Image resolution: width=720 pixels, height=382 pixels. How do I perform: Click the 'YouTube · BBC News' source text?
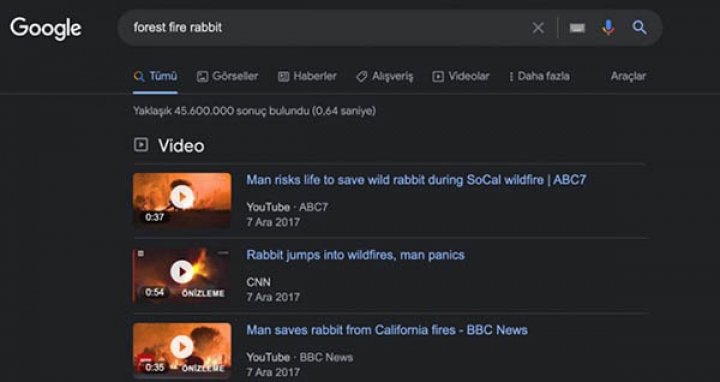click(299, 357)
